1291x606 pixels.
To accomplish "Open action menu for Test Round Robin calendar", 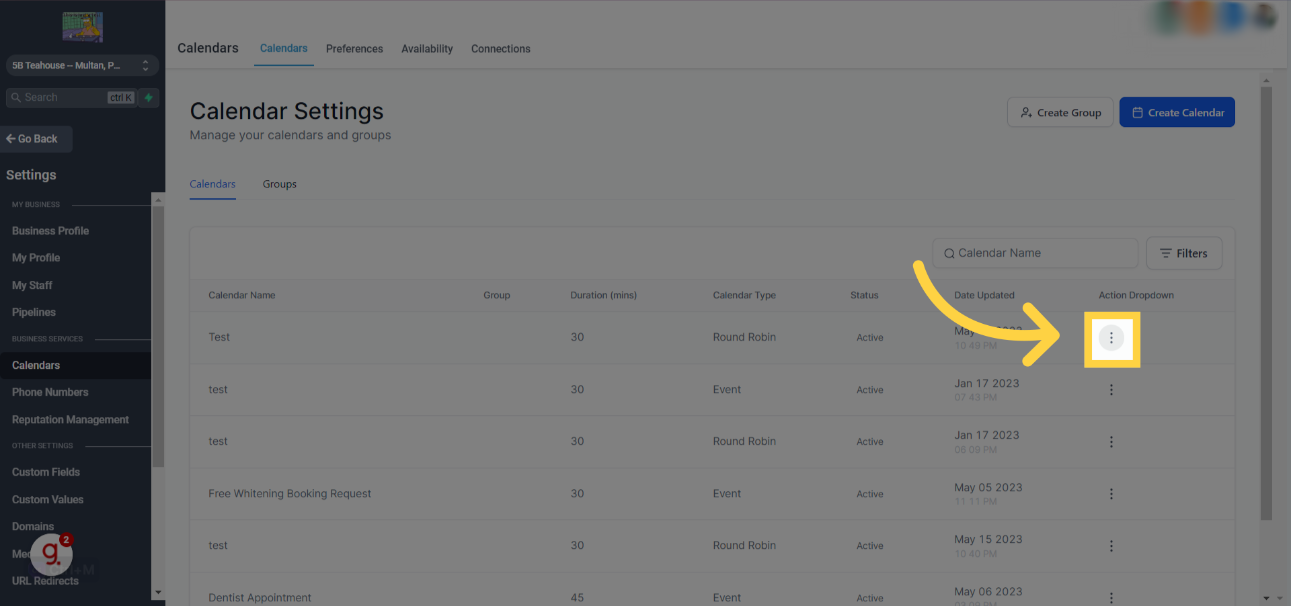I will click(1111, 338).
